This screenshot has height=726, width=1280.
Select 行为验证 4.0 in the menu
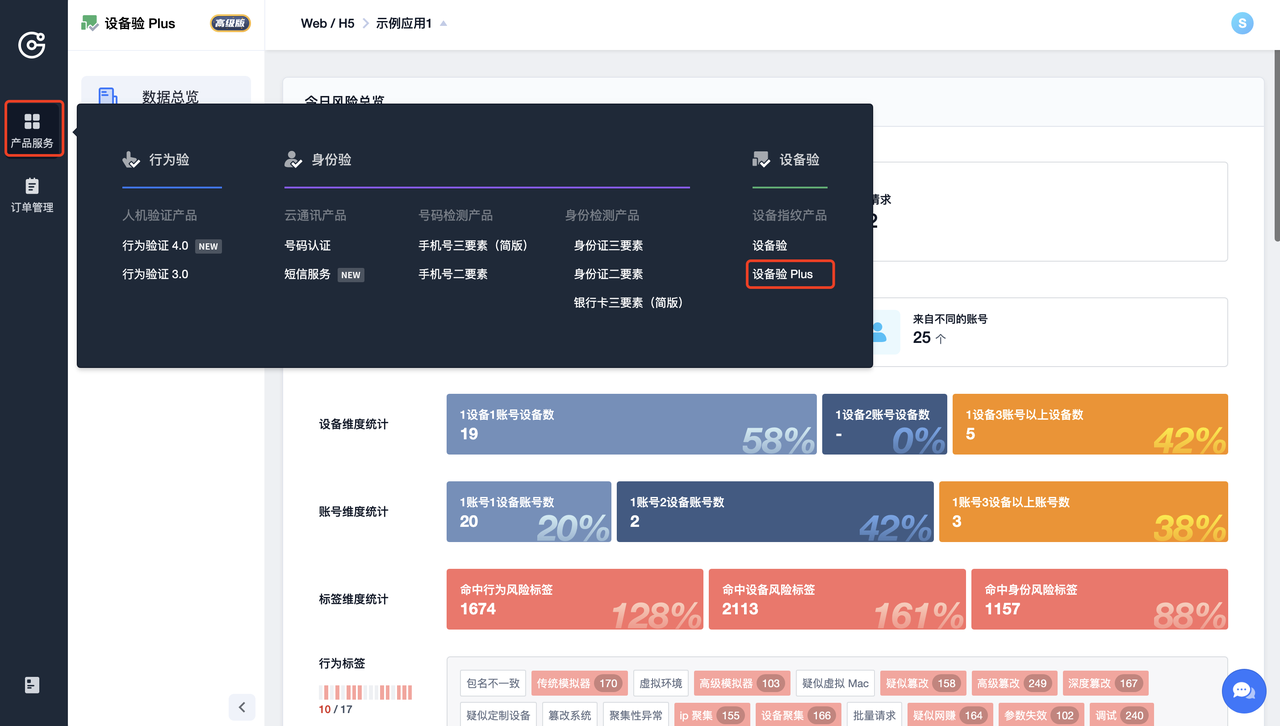coord(155,246)
